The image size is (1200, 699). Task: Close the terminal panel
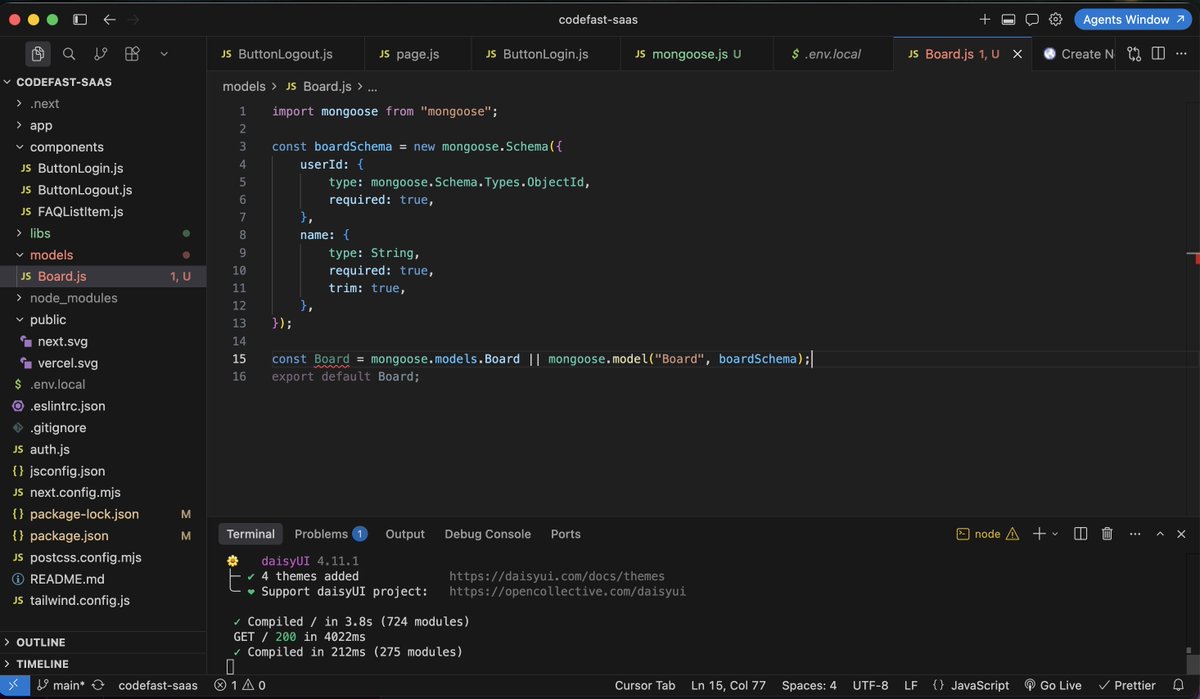click(x=1182, y=534)
